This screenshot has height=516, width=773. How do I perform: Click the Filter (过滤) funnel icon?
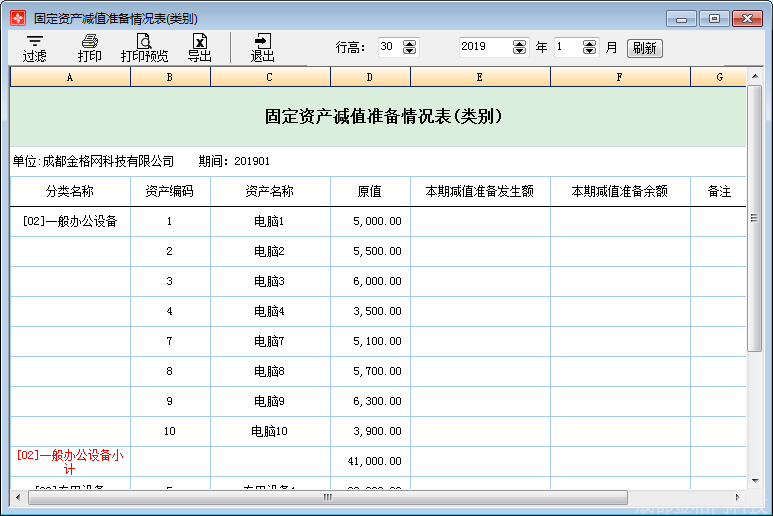click(x=35, y=41)
